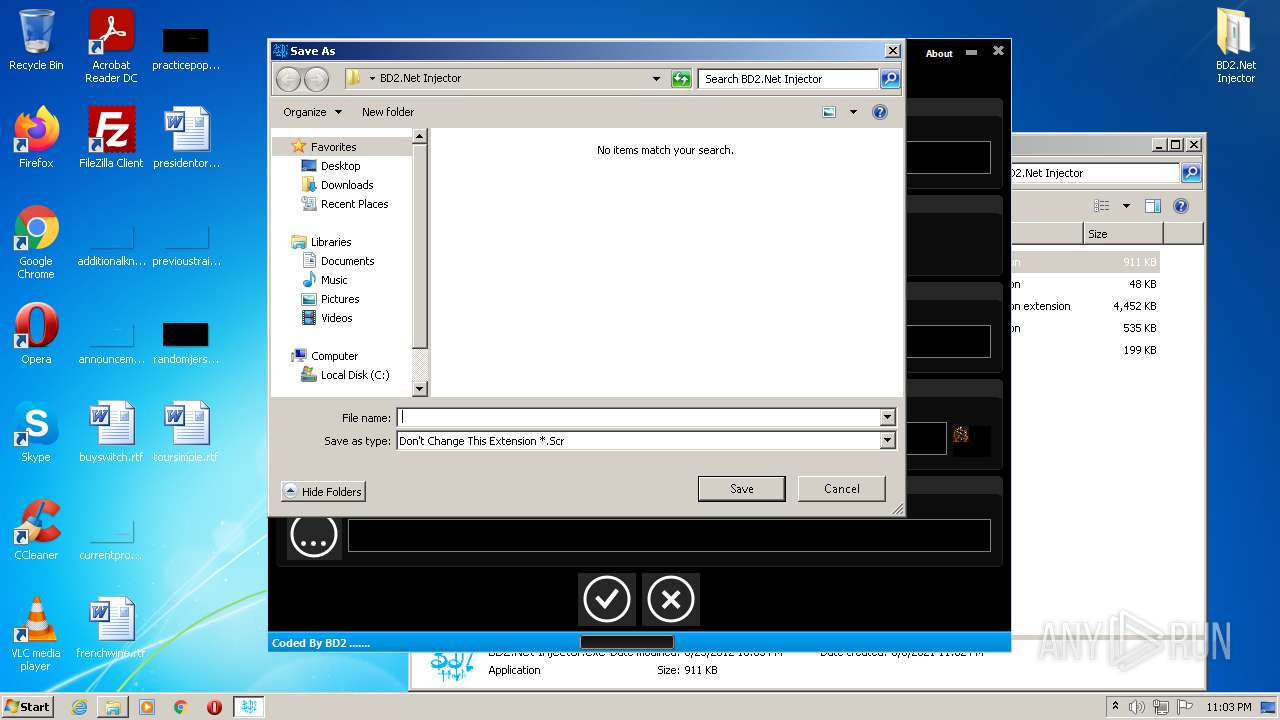Open the Windows Start menu
Image resolution: width=1280 pixels, height=720 pixels.
(x=28, y=706)
